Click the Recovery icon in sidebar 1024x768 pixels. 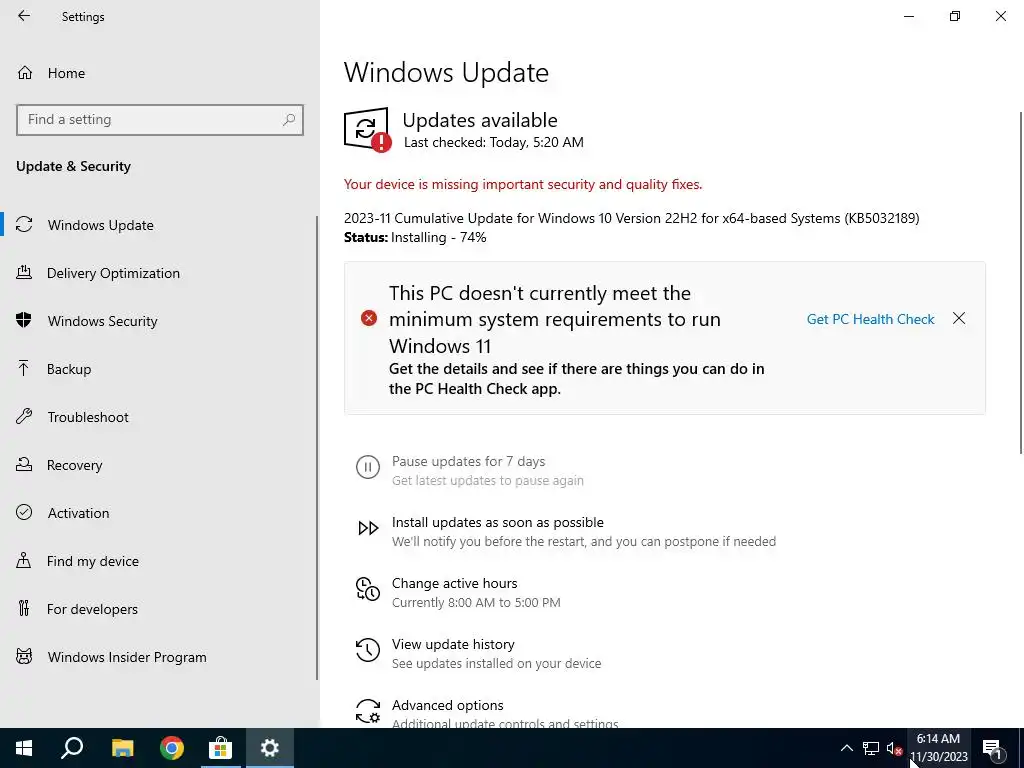tap(24, 464)
